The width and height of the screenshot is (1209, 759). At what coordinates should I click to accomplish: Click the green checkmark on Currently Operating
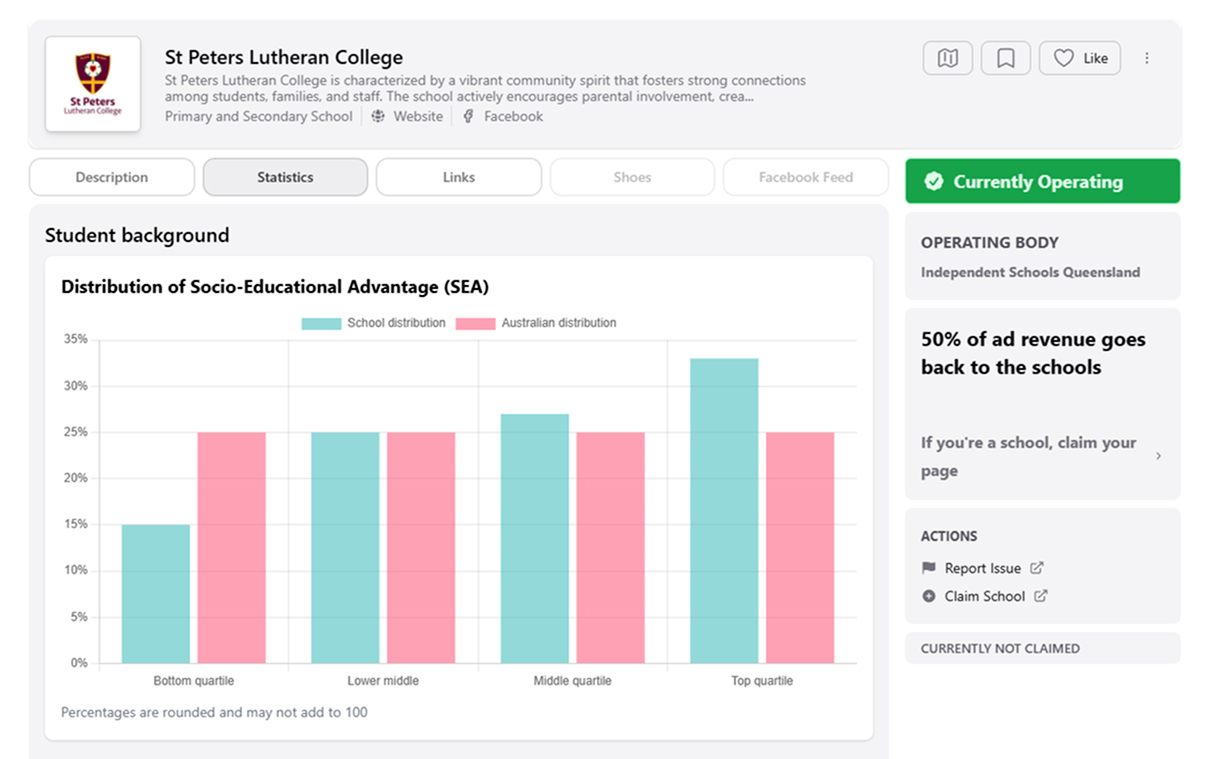click(933, 181)
